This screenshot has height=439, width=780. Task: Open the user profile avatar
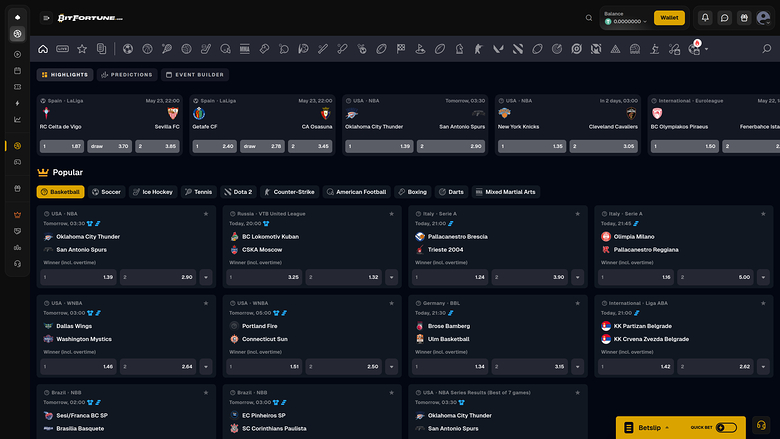coord(763,18)
